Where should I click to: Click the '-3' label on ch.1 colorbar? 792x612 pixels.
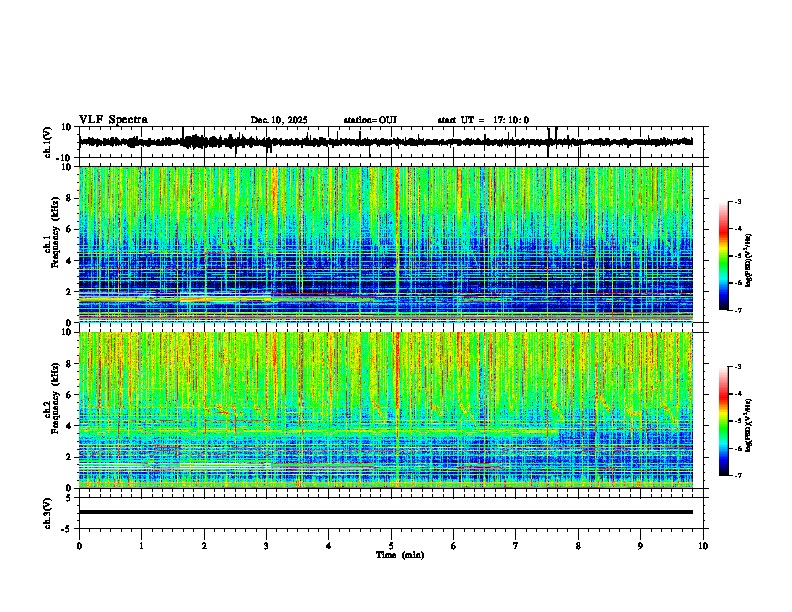(x=738, y=201)
